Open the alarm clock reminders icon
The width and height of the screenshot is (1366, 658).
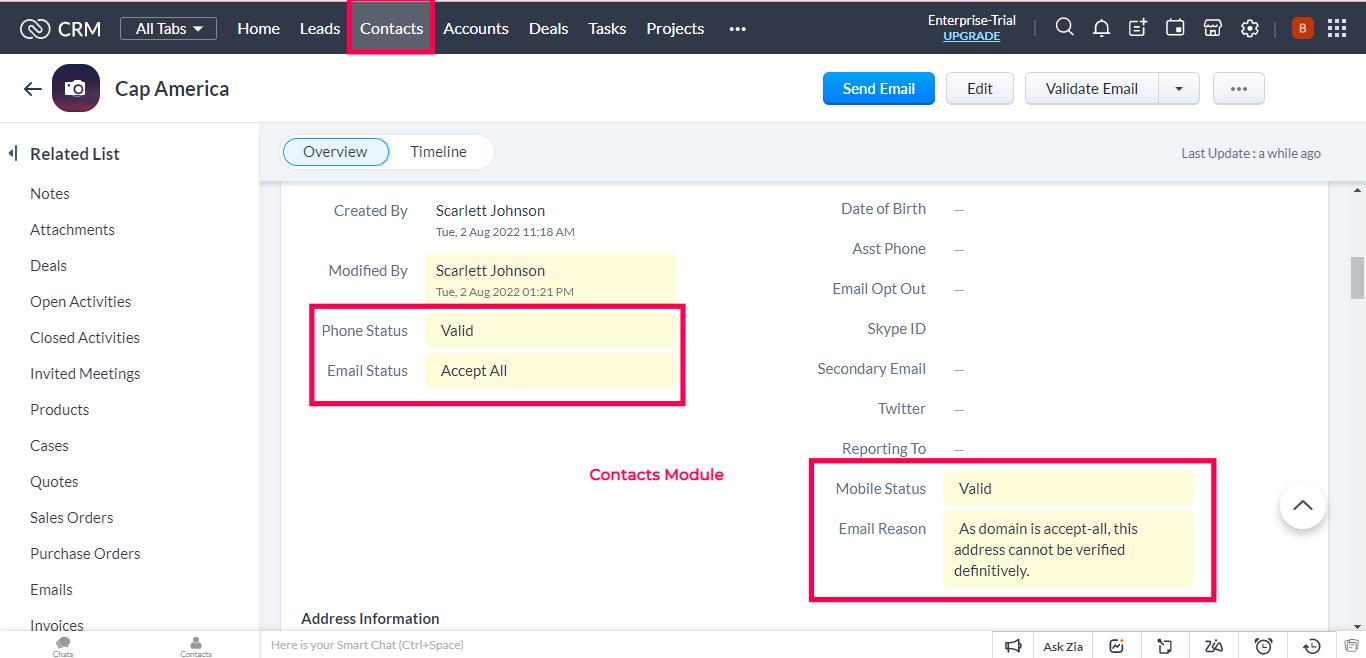(x=1263, y=645)
